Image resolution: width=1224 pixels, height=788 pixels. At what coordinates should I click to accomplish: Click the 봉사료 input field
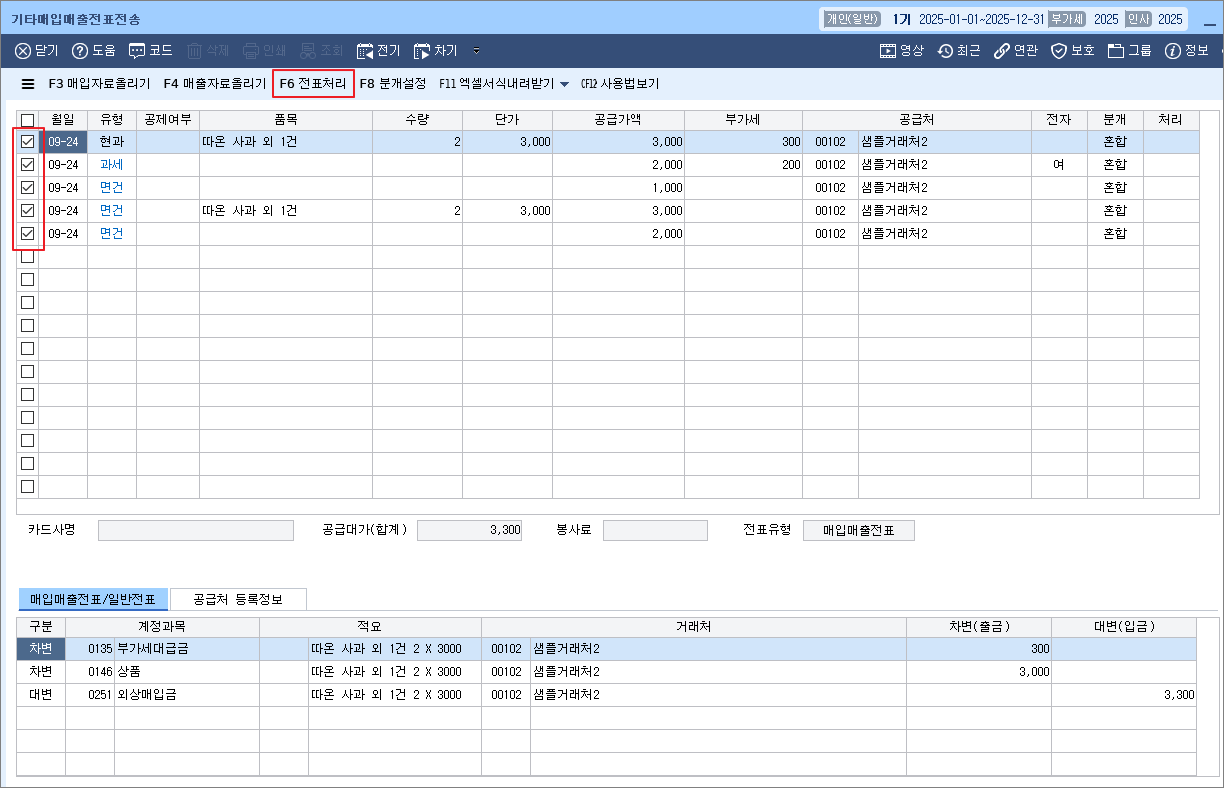[x=655, y=530]
